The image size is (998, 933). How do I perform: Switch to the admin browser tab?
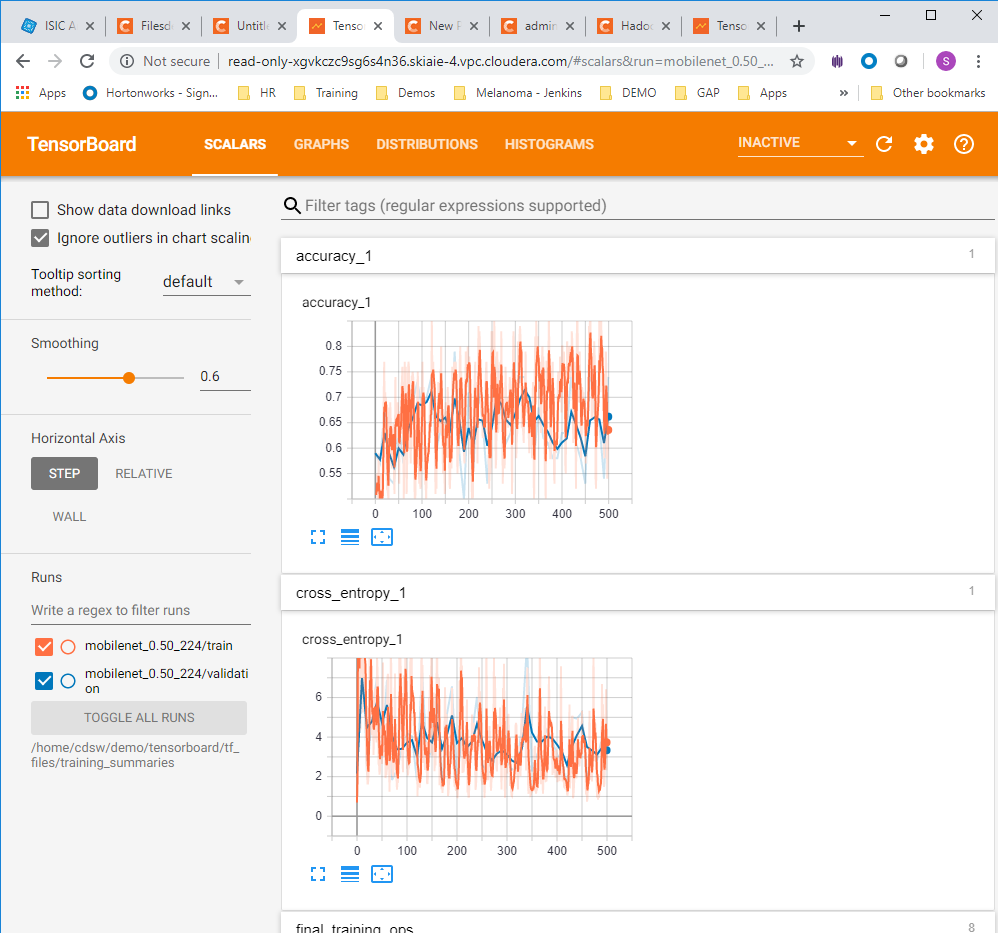point(538,26)
